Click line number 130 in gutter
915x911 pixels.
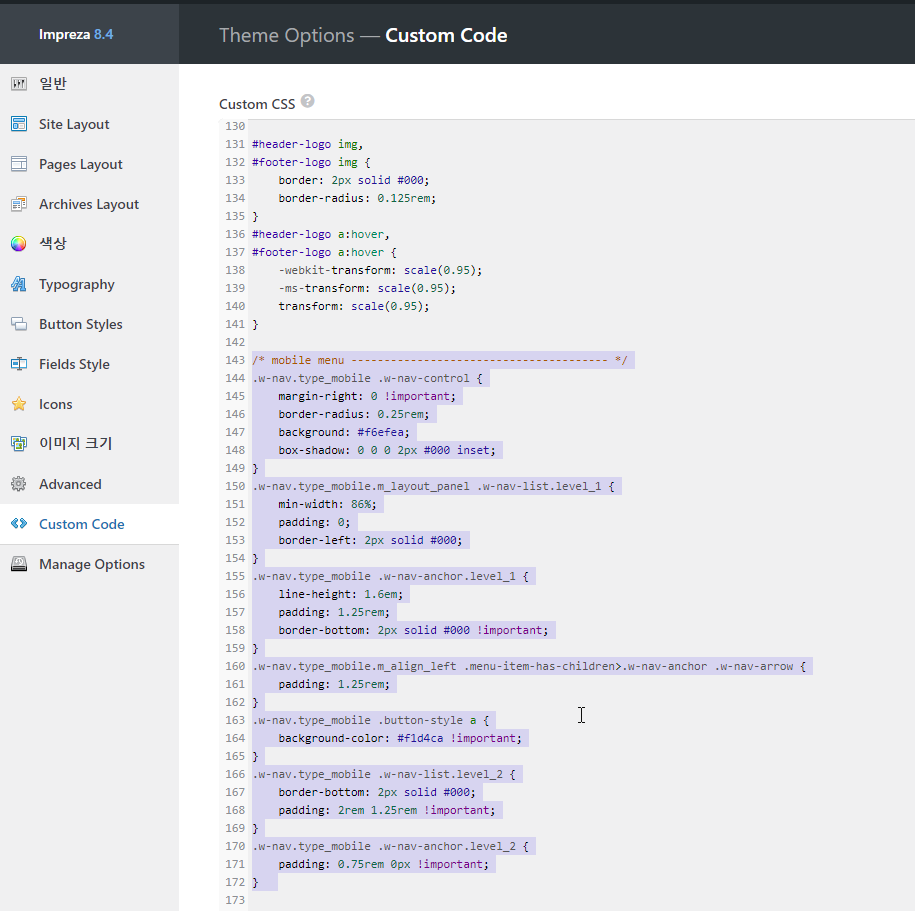pos(235,126)
